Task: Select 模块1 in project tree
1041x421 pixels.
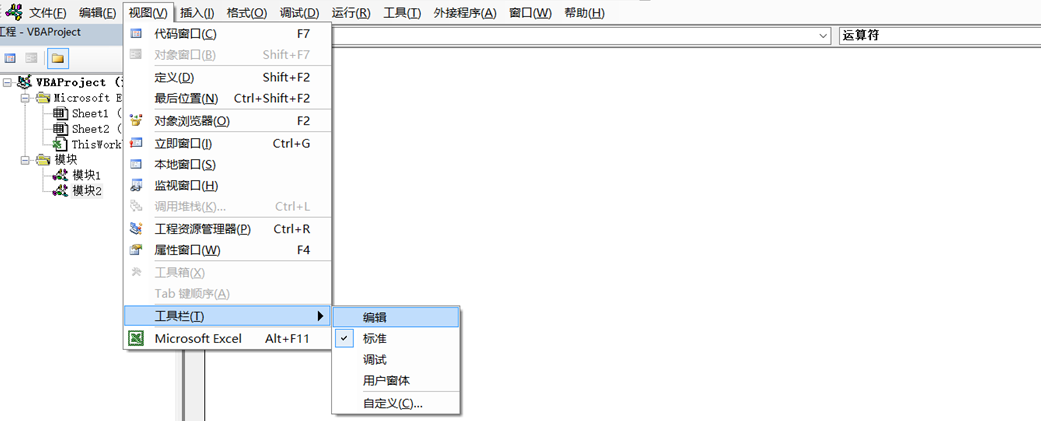Action: point(86,175)
